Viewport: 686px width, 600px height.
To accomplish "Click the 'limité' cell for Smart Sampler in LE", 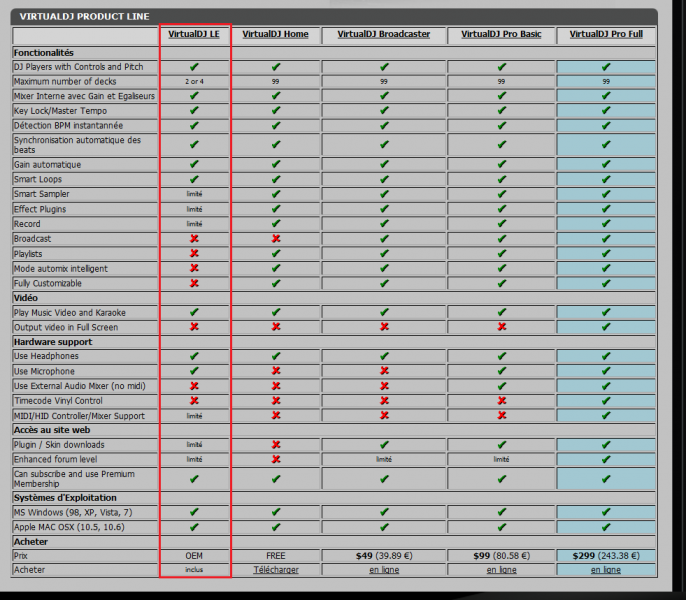I will point(194,194).
